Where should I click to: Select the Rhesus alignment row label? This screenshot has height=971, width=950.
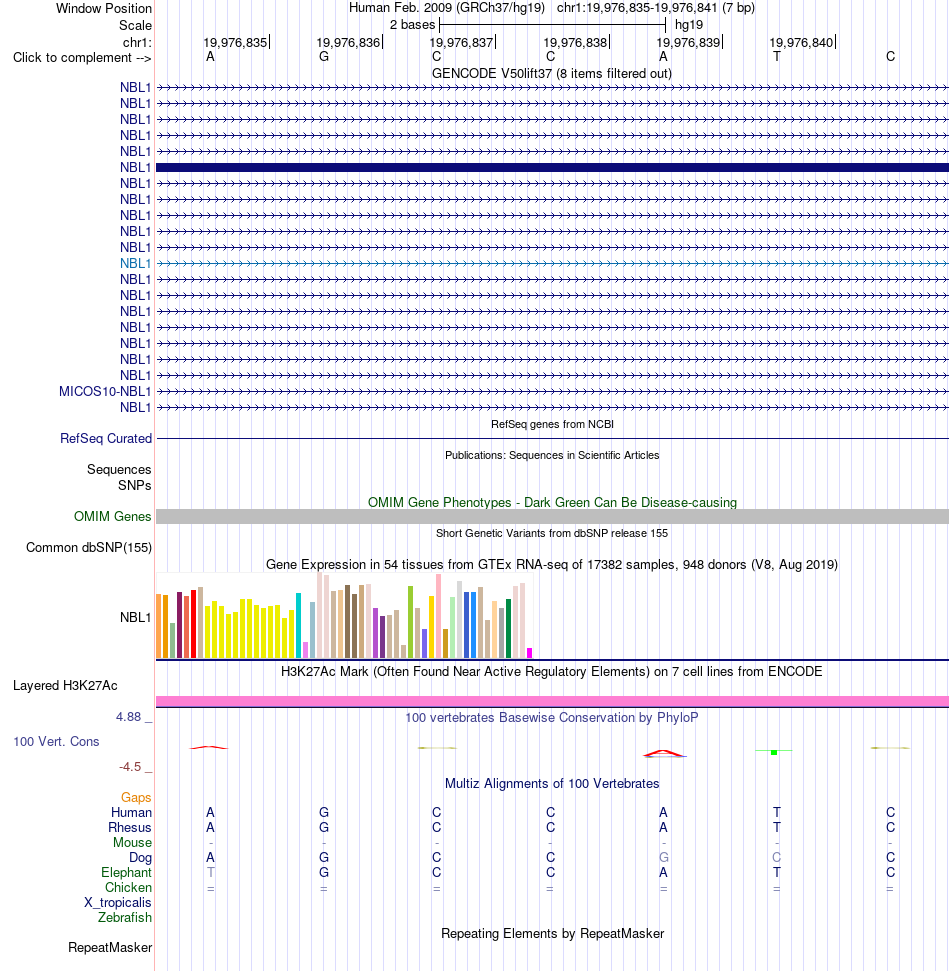pos(129,827)
